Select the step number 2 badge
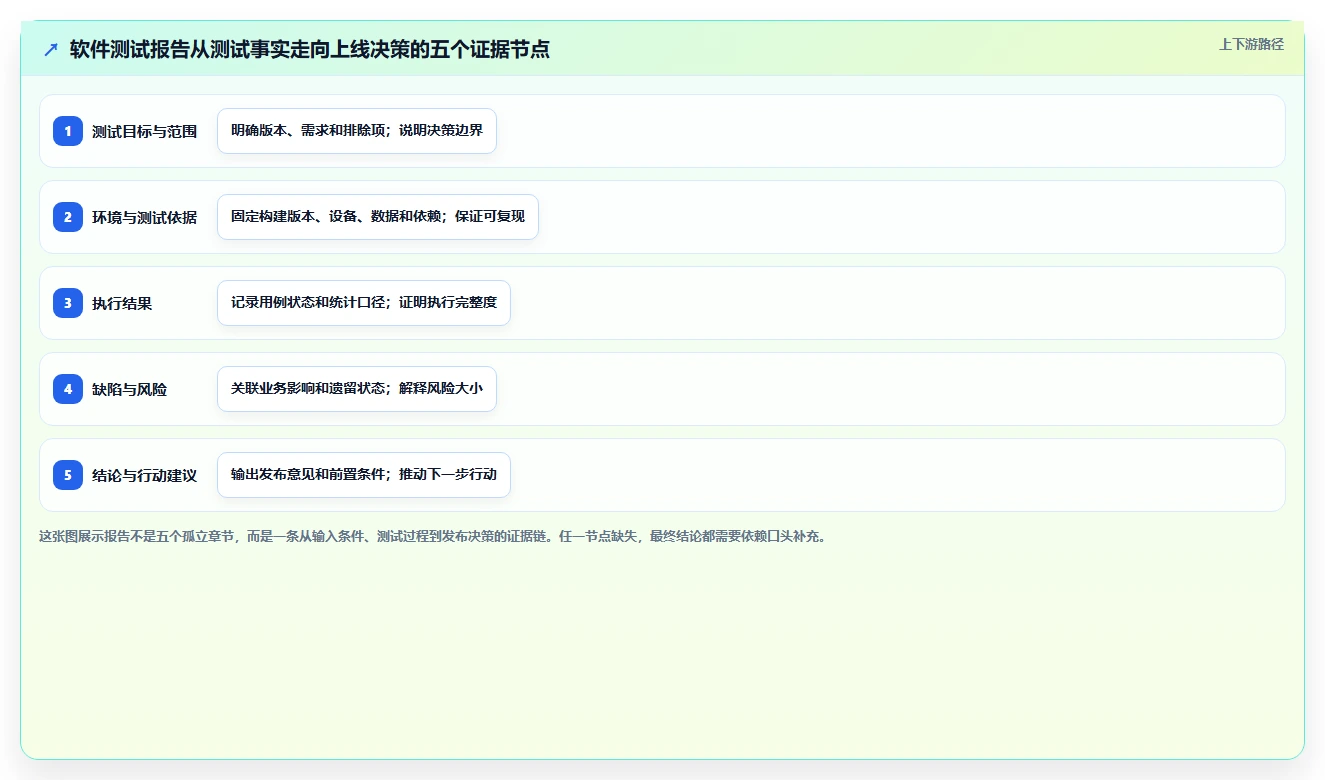The width and height of the screenshot is (1325, 780). pos(68,217)
